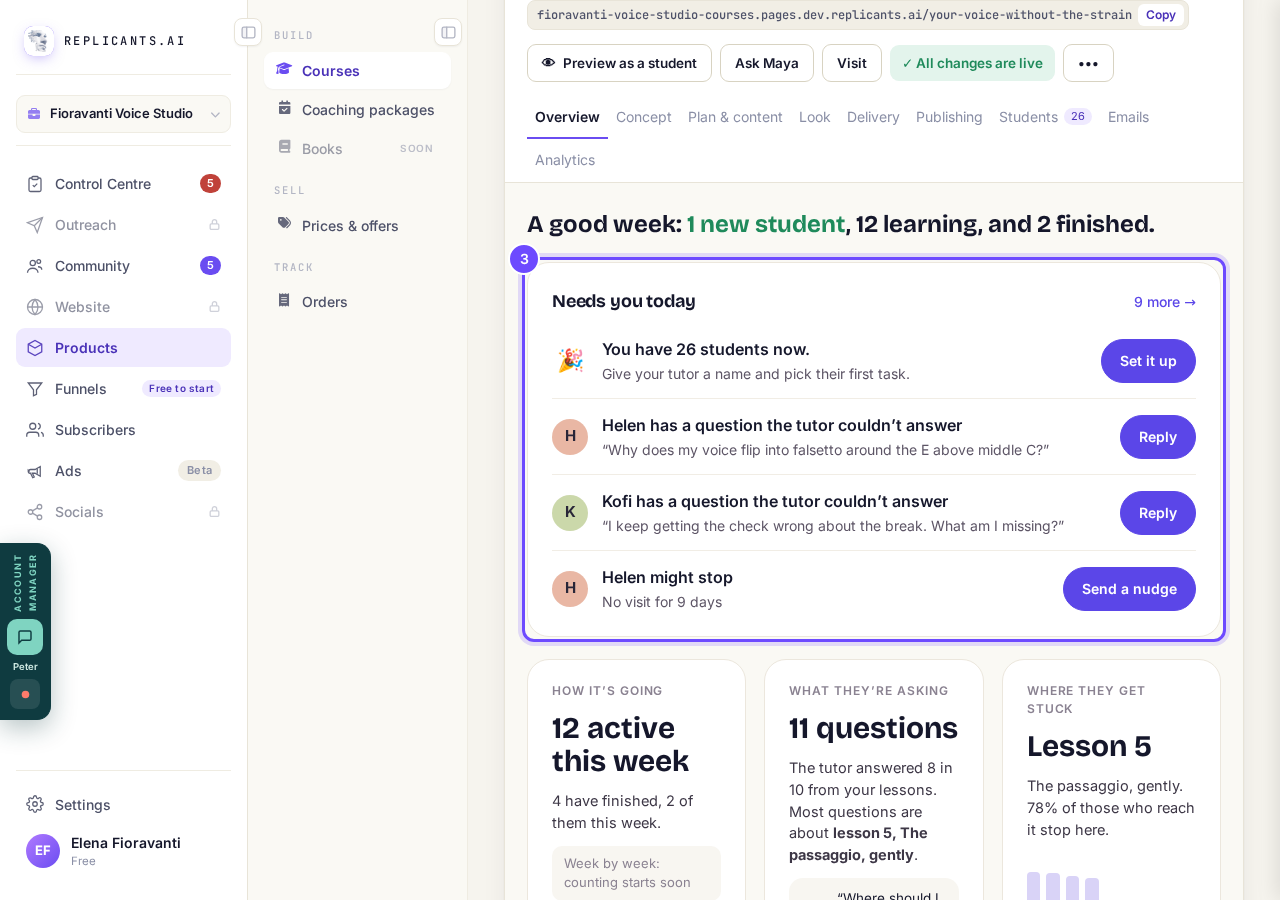Open Elena Fioravanti's account menu
Viewport: 1280px width, 900px height.
coord(123,851)
